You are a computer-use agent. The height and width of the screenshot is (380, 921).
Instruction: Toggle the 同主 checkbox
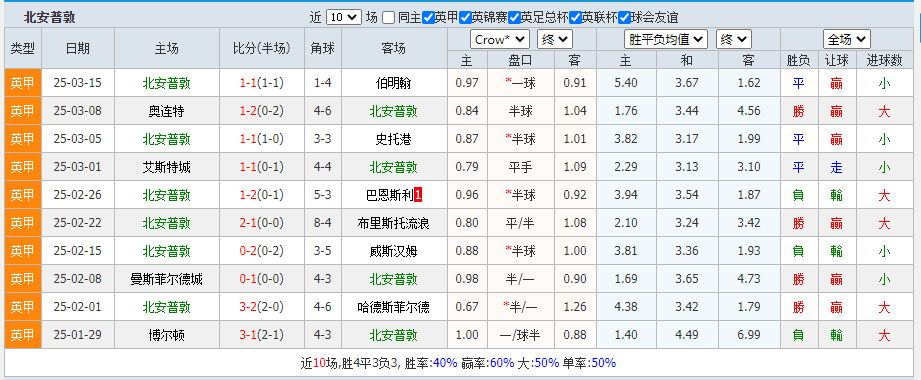(388, 18)
